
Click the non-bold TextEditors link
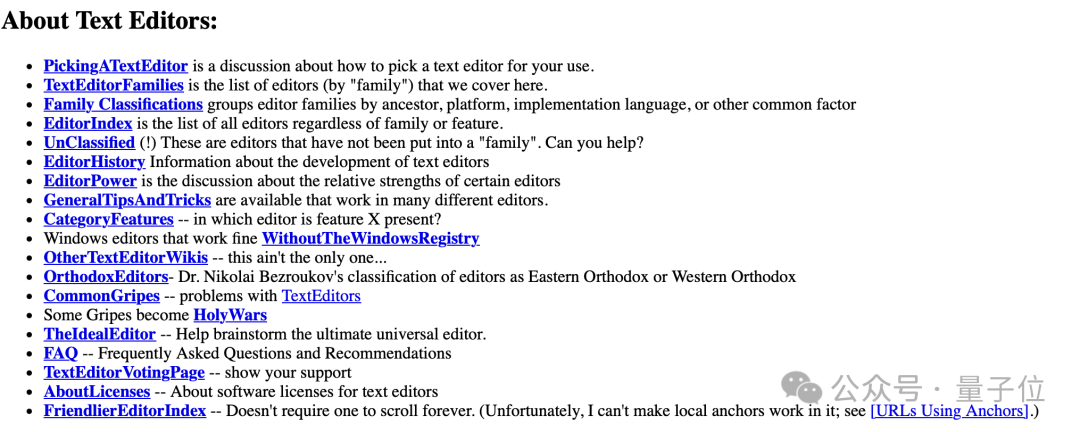click(322, 296)
